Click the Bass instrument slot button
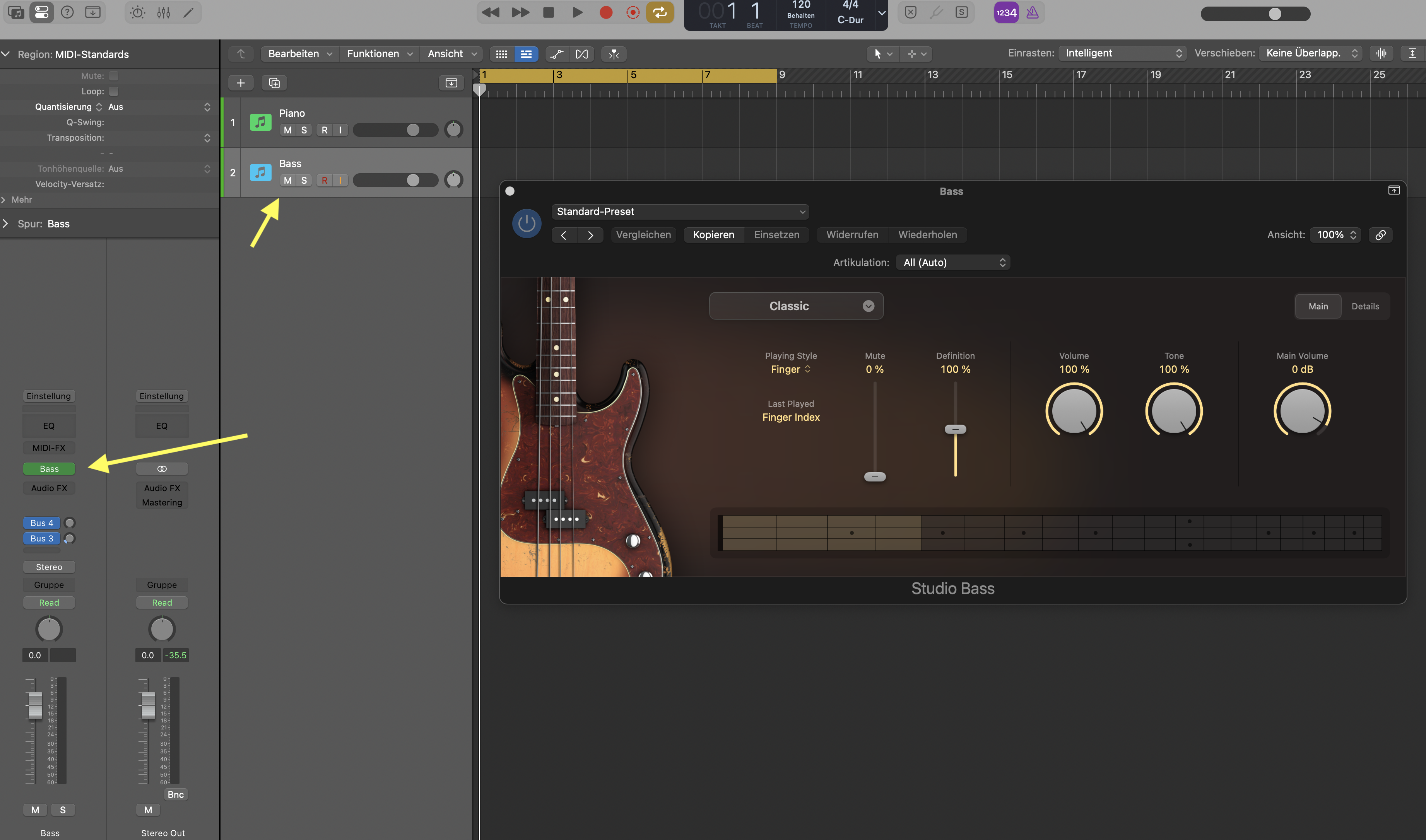 (49, 469)
